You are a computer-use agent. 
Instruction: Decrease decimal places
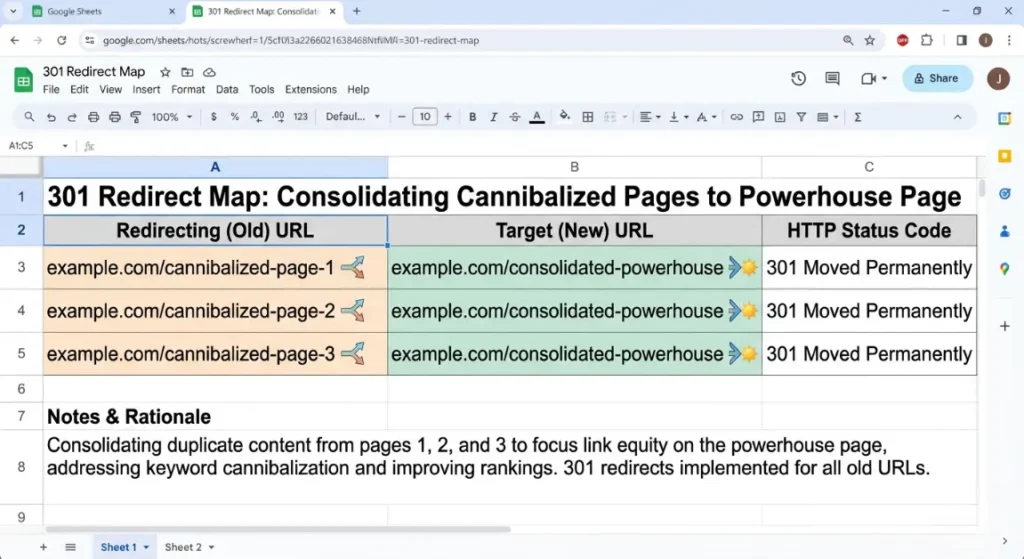click(256, 117)
